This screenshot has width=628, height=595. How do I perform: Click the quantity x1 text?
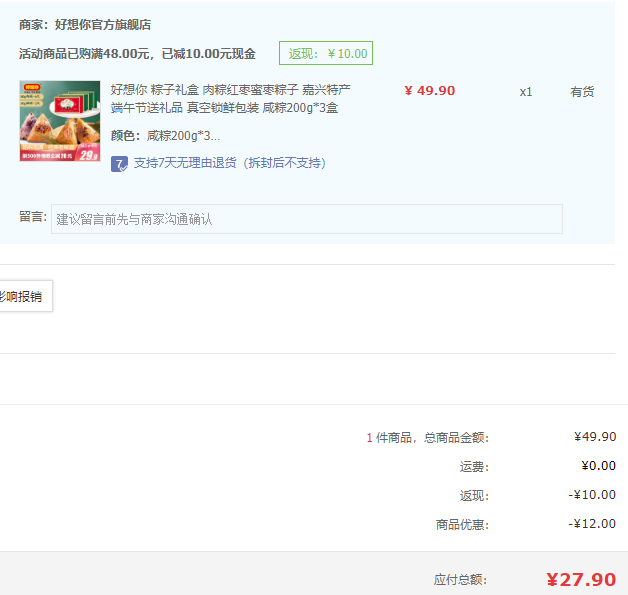coord(526,92)
